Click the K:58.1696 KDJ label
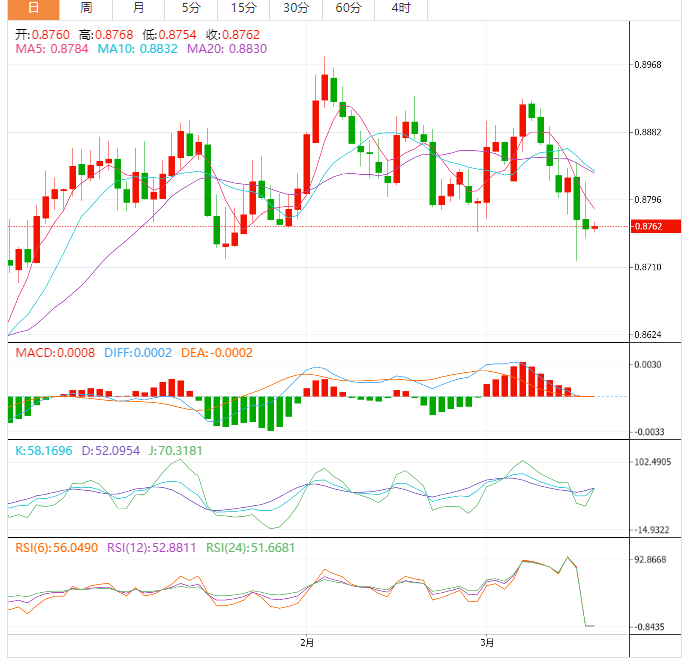 click(44, 451)
